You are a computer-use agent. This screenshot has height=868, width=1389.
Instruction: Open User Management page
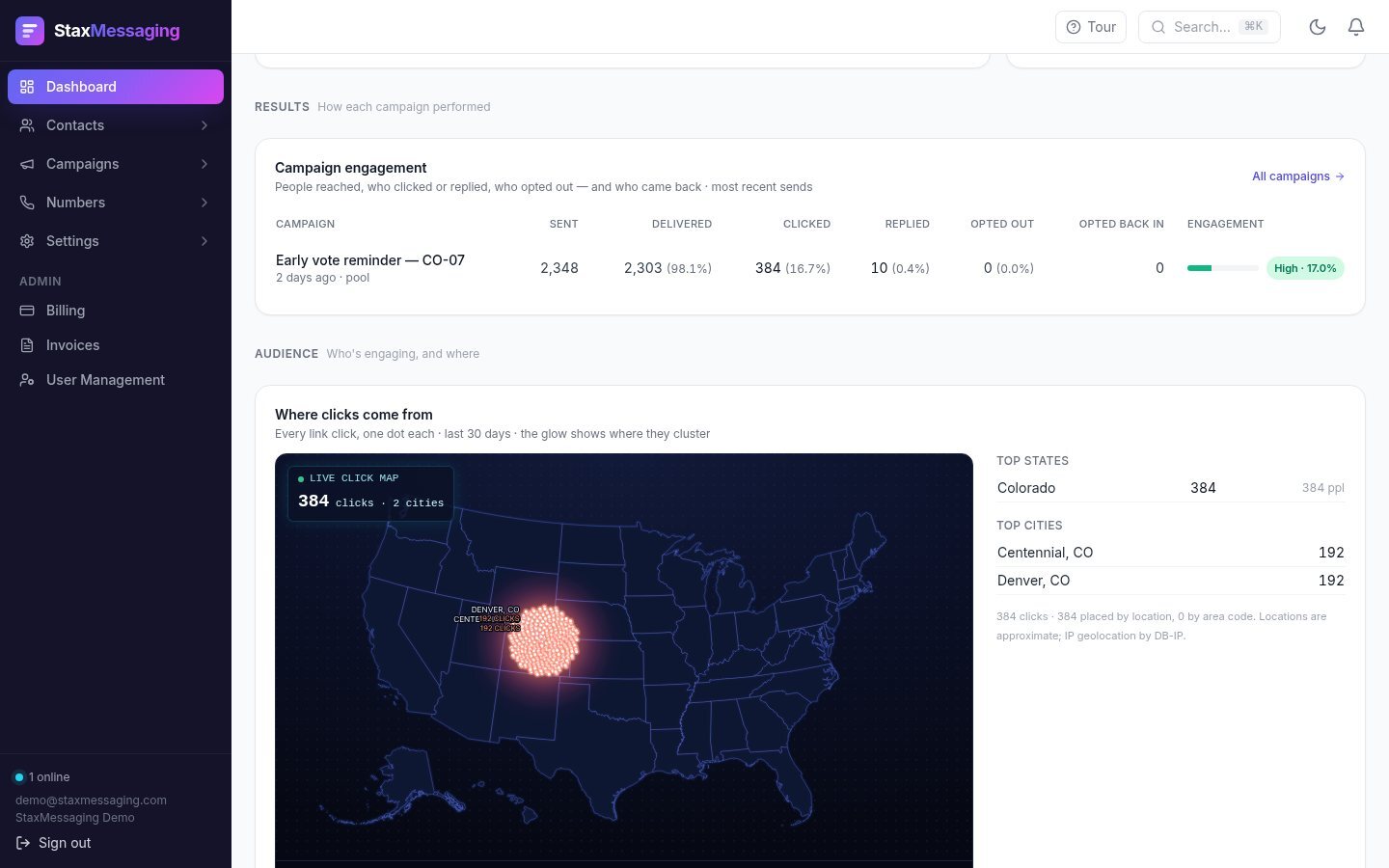pyautogui.click(x=116, y=380)
